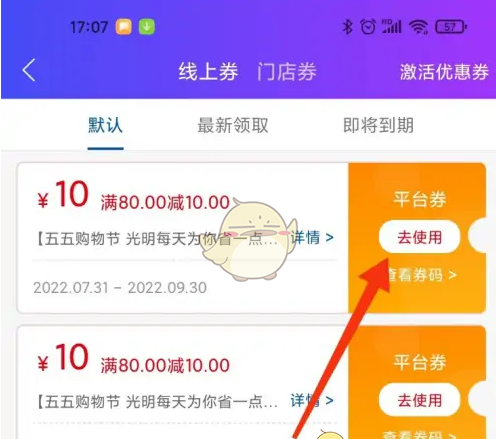Tap the Wi-Fi status icon

coord(419,27)
